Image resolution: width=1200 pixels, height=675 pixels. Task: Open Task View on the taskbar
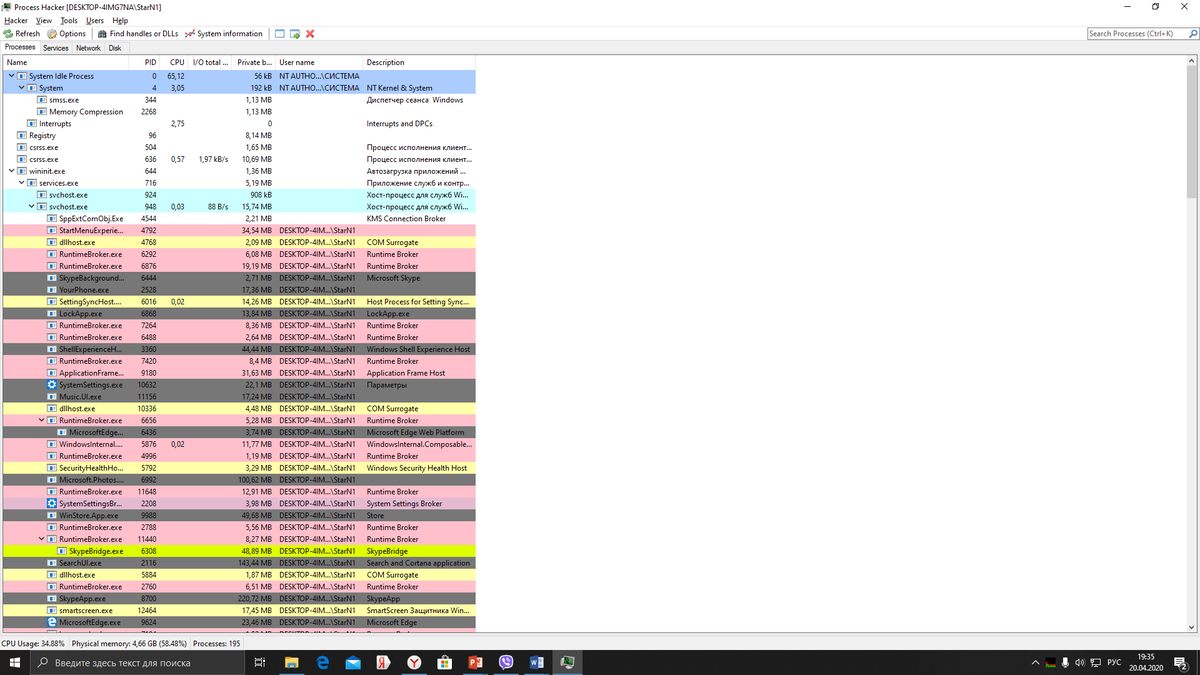(x=259, y=662)
